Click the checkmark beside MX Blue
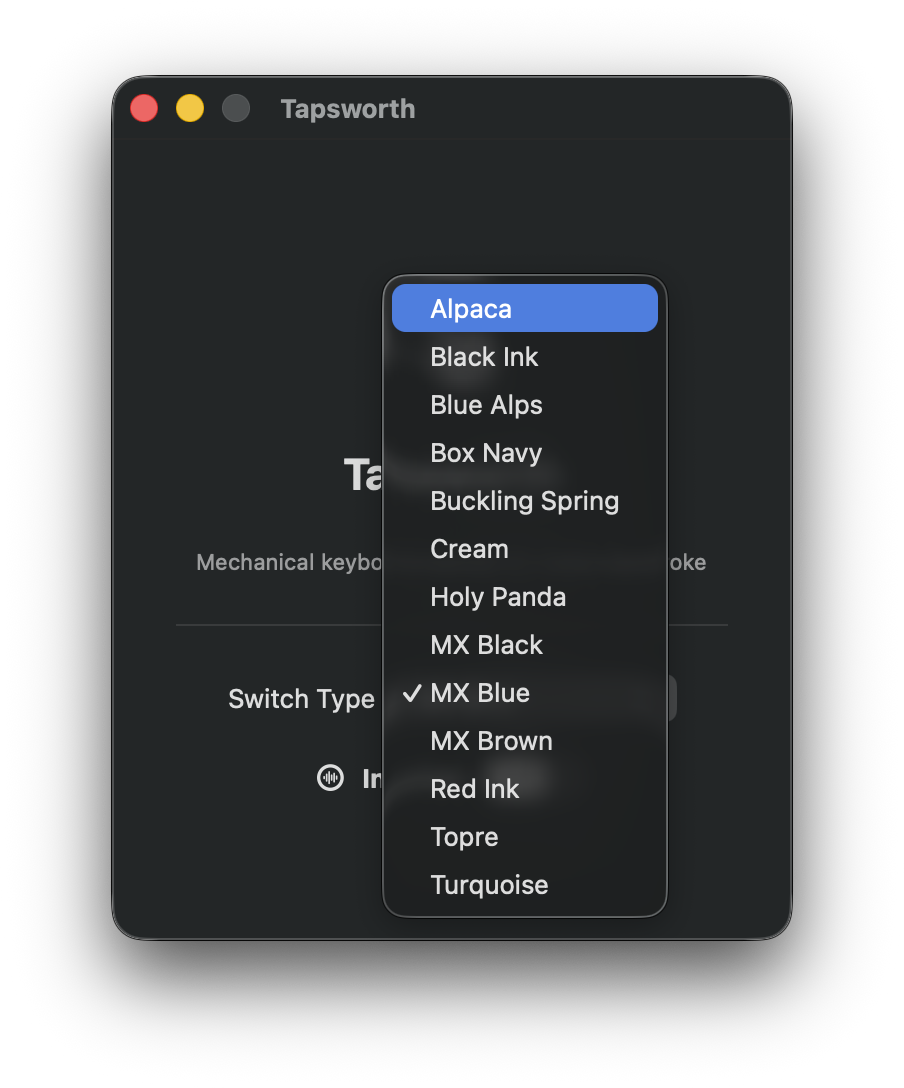The height and width of the screenshot is (1088, 904). point(412,692)
